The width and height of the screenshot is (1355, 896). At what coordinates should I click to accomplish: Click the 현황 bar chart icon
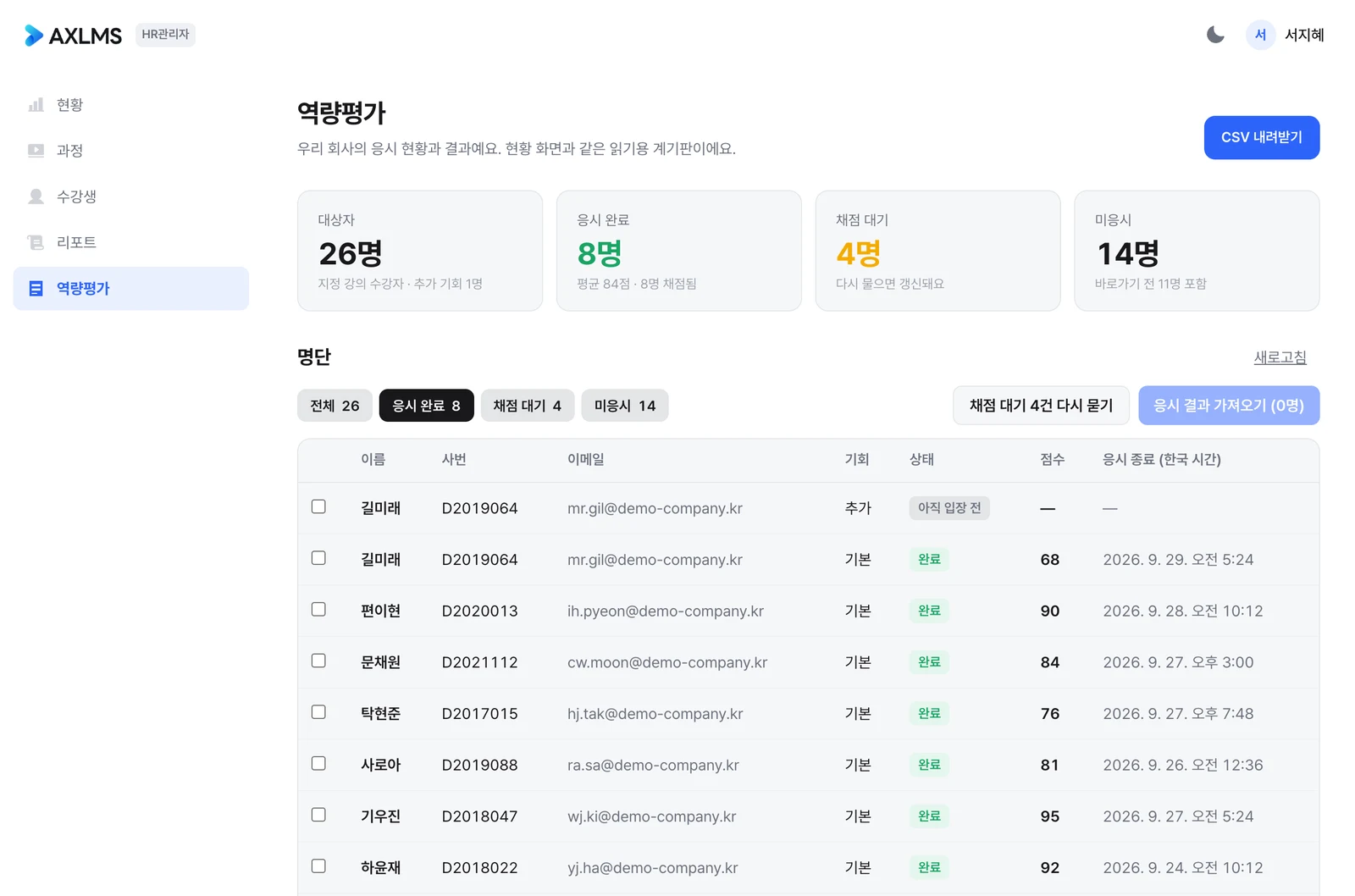(36, 105)
